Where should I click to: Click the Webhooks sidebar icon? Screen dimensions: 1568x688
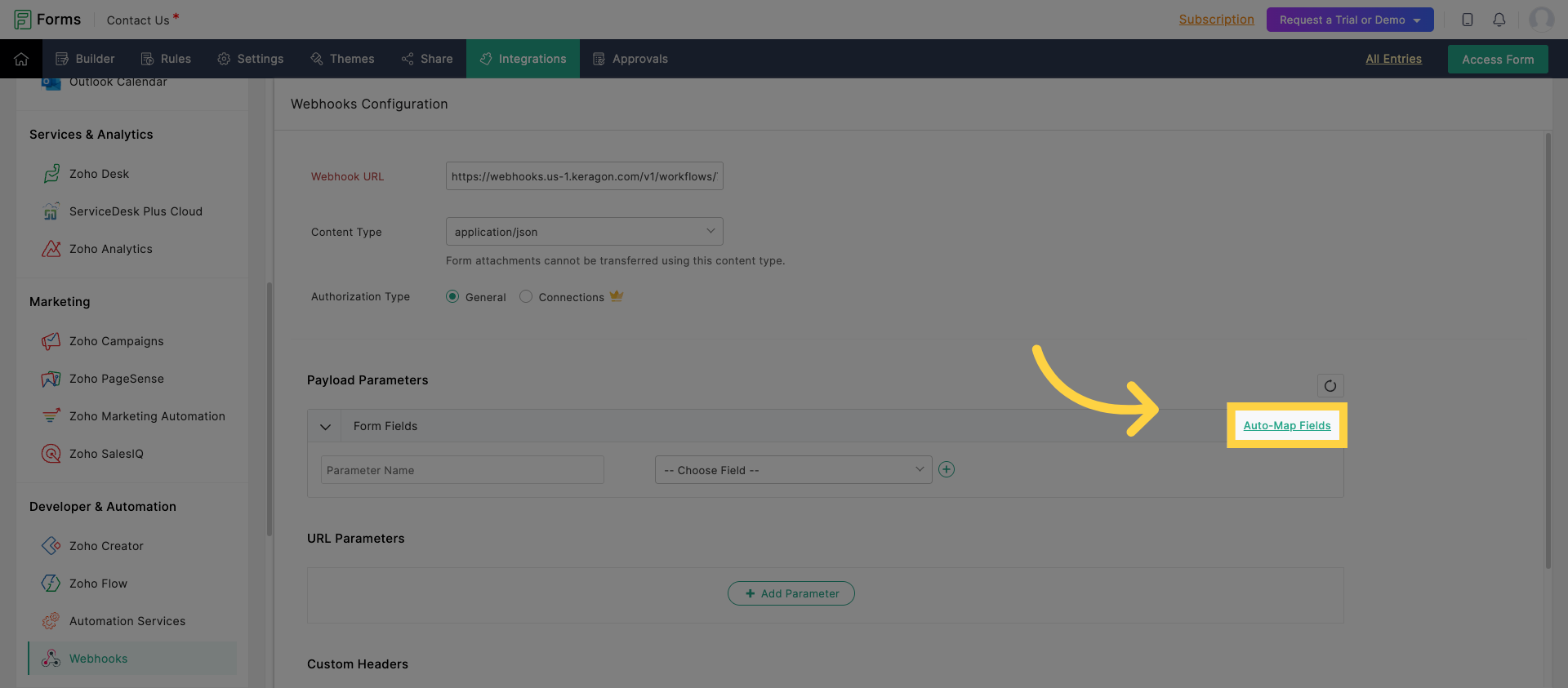(51, 659)
